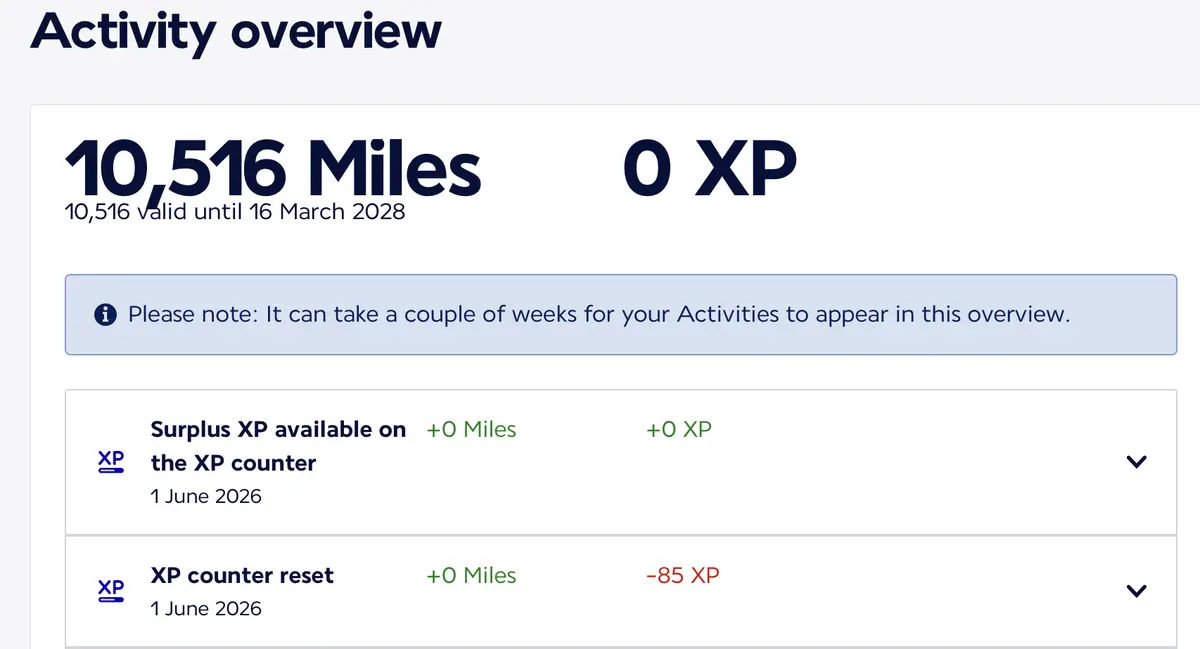Click the green +0 XP value
This screenshot has width=1200, height=649.
(679, 430)
